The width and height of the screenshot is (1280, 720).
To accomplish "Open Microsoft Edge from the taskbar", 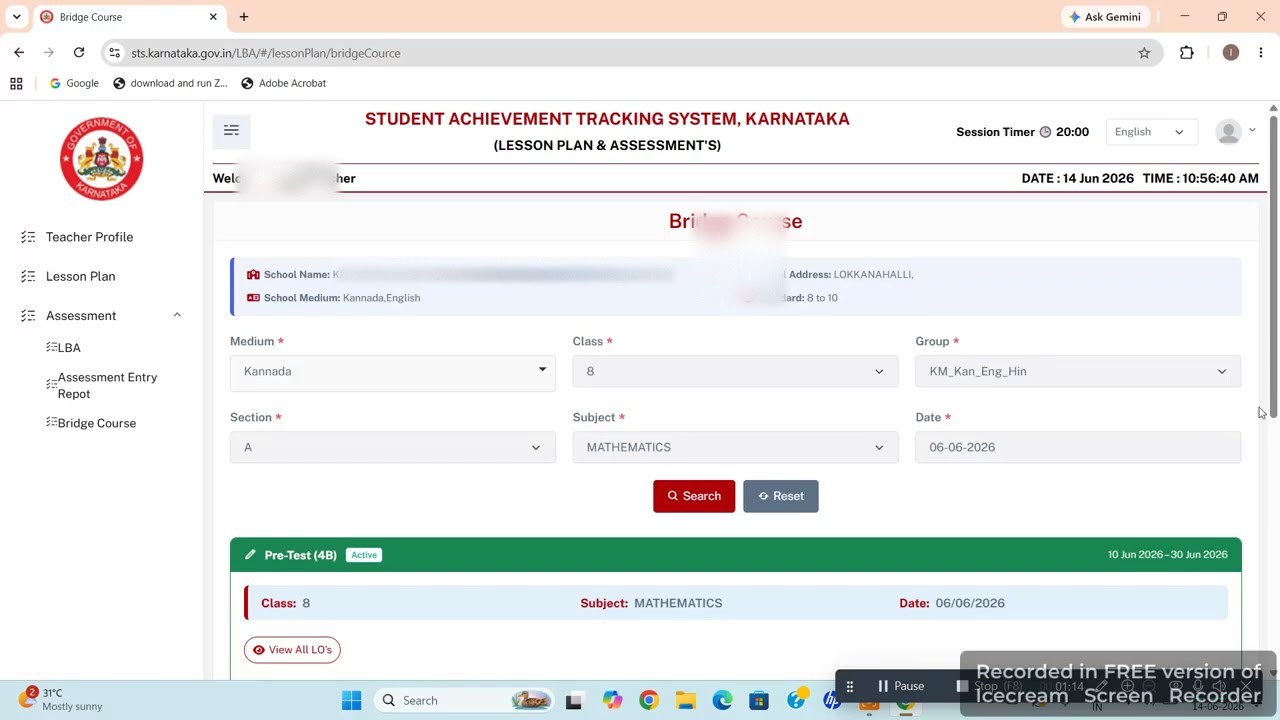I will tap(722, 701).
